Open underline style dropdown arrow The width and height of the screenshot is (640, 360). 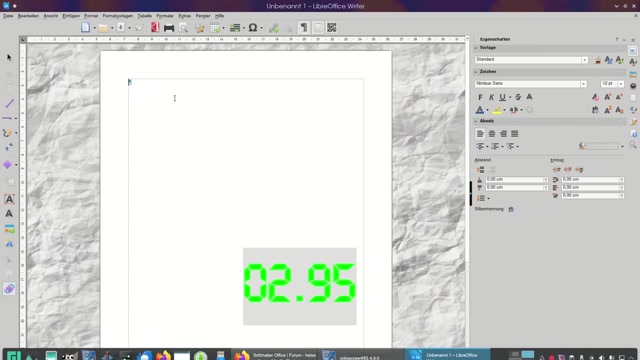510,98
